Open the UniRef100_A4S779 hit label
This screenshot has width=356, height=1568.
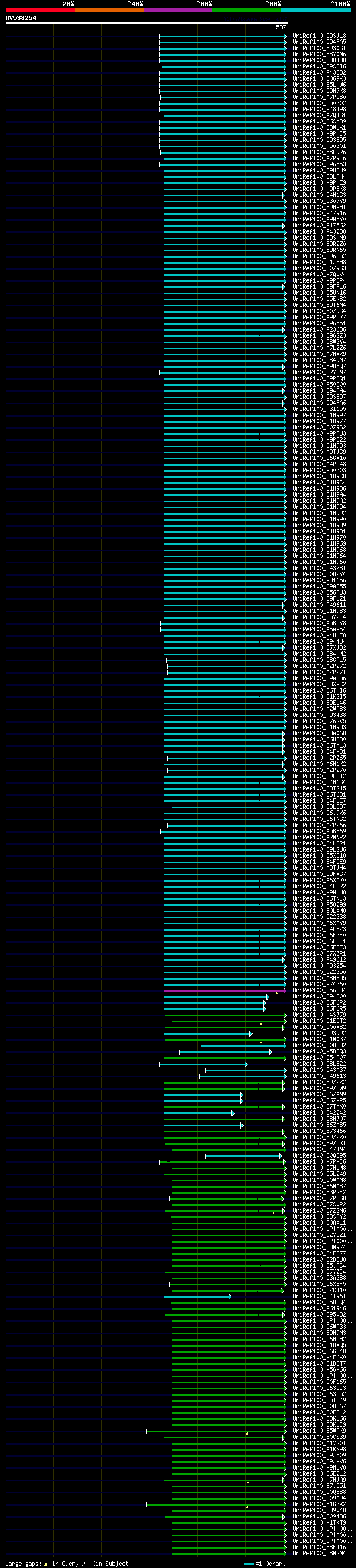click(319, 1015)
